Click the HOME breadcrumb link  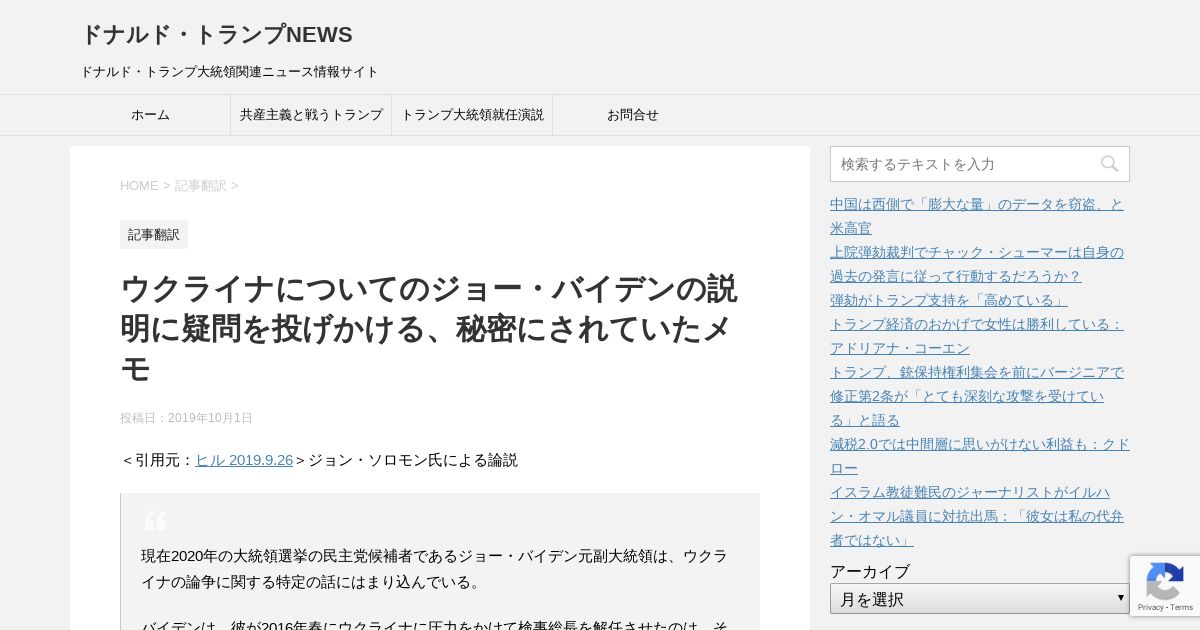139,186
